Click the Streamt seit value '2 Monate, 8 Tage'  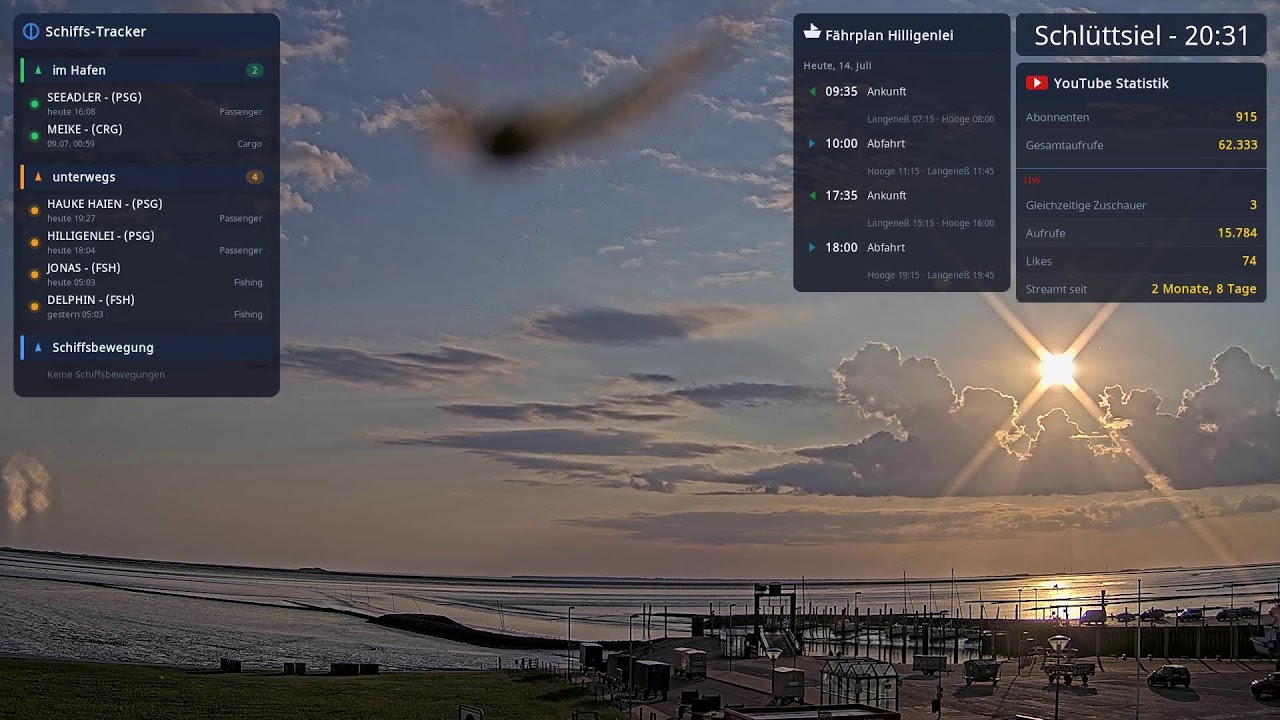[1204, 289]
